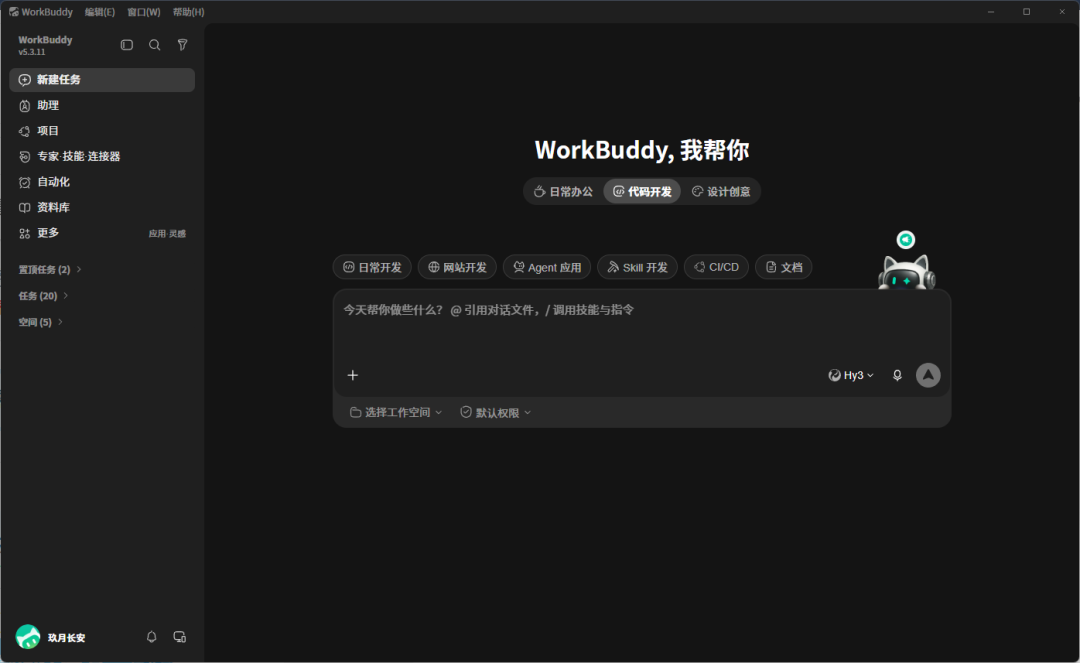Click the teal speaker bubble above mascot

coord(906,240)
